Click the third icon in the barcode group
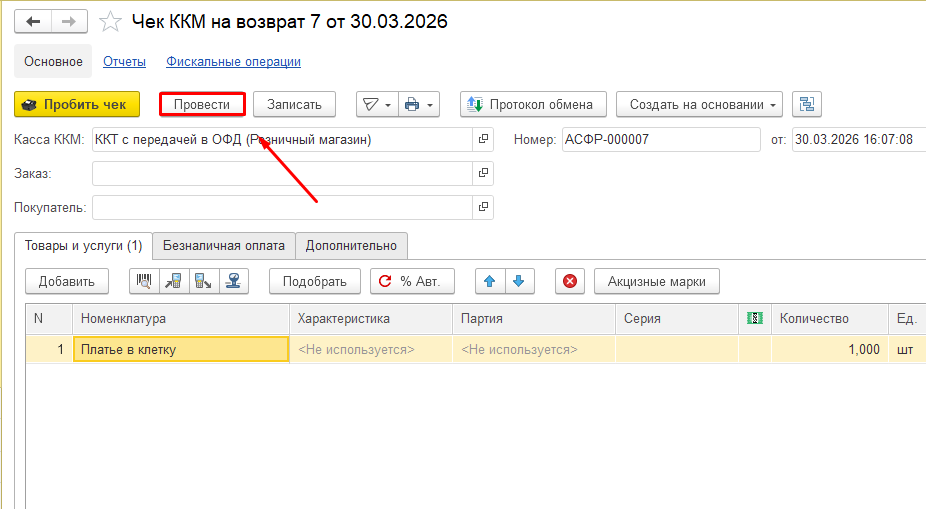 point(204,282)
